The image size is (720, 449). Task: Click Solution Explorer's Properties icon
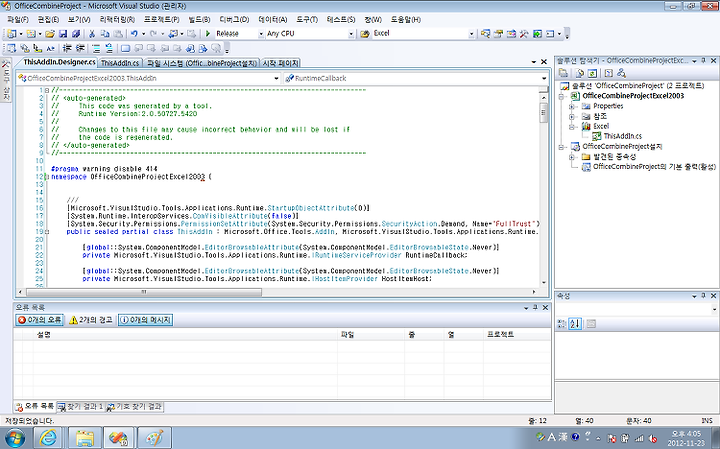(563, 73)
